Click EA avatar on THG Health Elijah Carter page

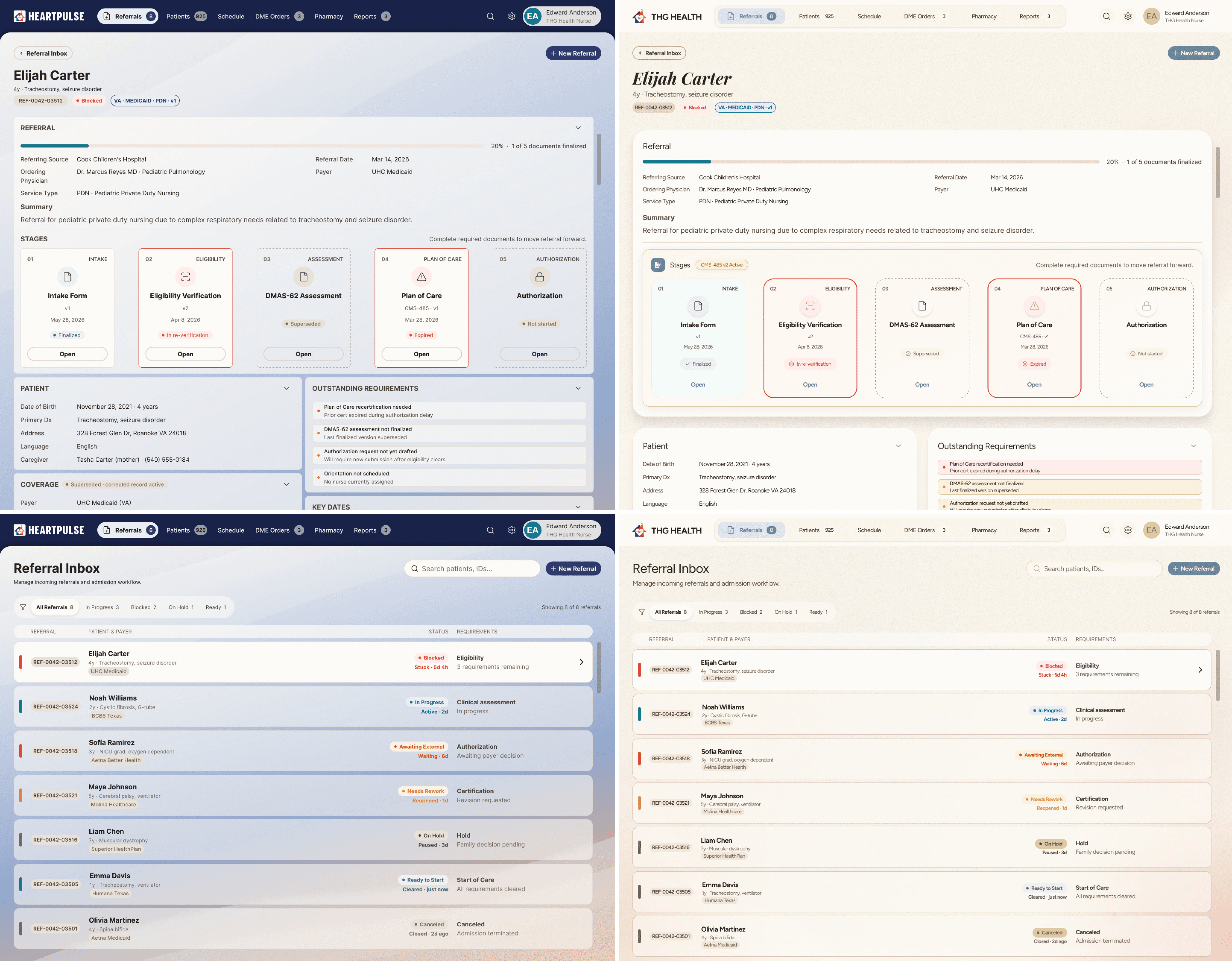(x=1151, y=16)
